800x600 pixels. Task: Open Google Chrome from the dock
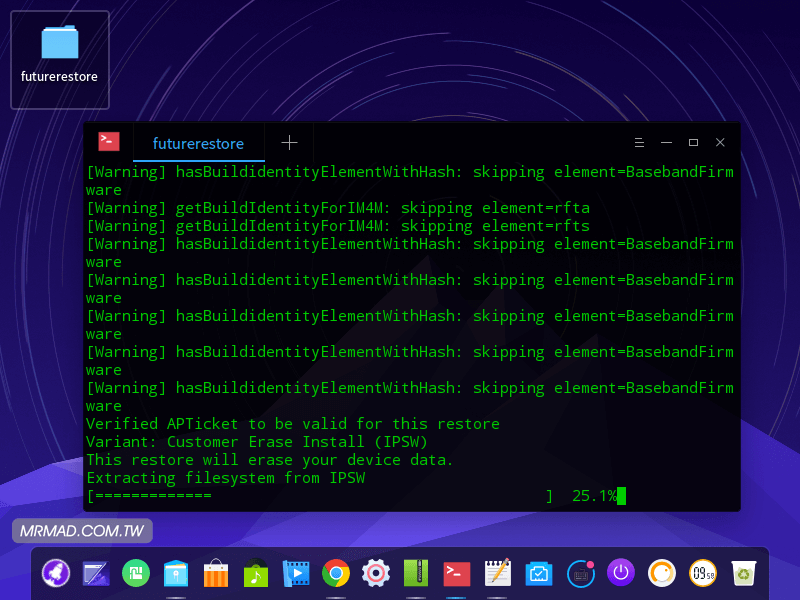[x=336, y=573]
